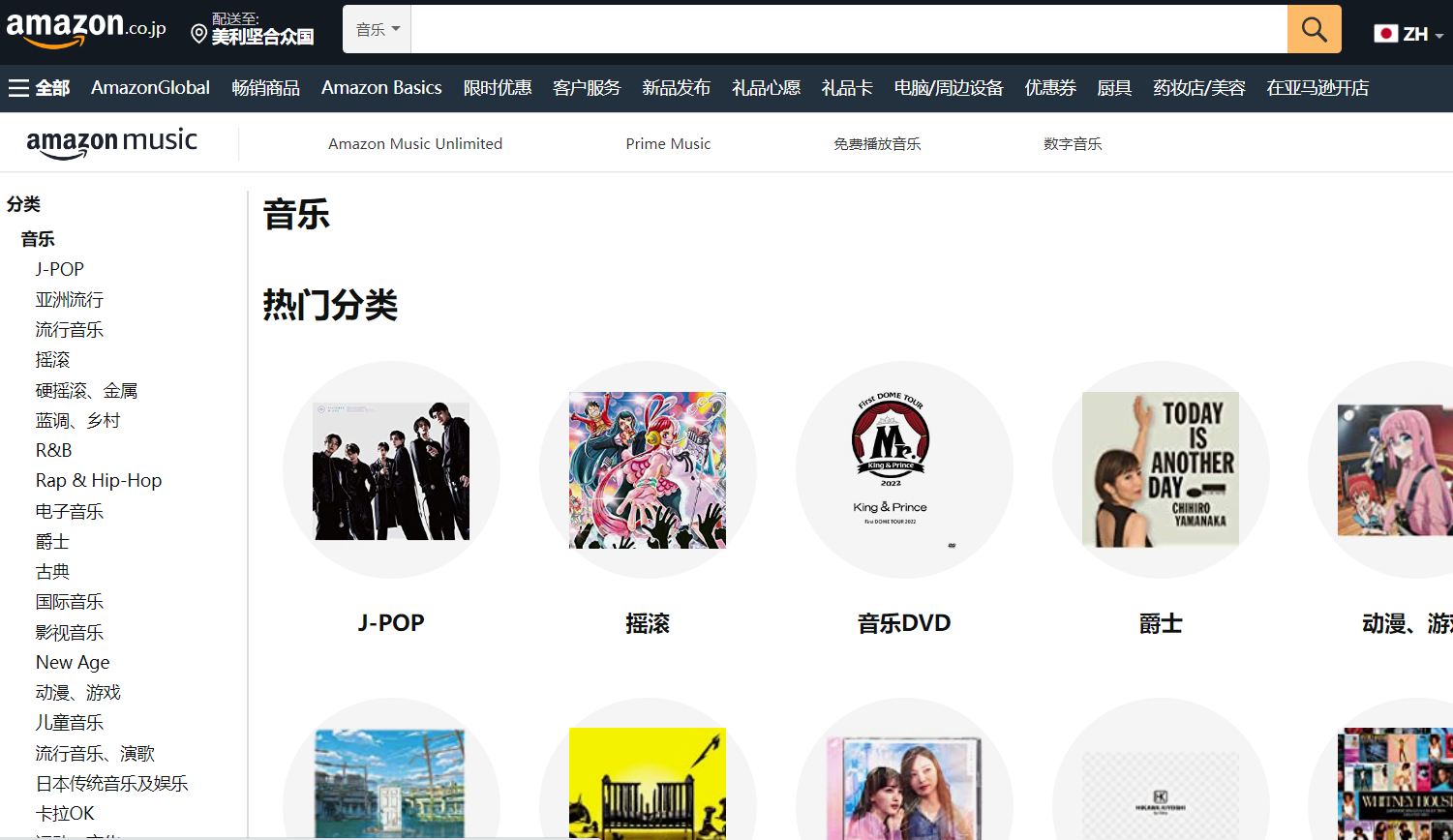The height and width of the screenshot is (840, 1453).
Task: Click the search magnifier icon
Action: click(1314, 29)
